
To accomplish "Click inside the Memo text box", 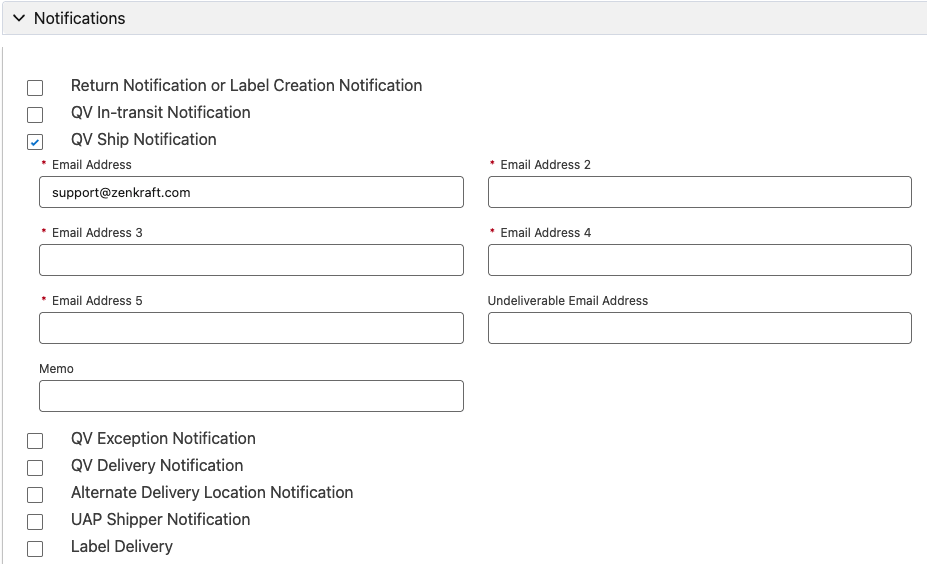I will tap(251, 396).
